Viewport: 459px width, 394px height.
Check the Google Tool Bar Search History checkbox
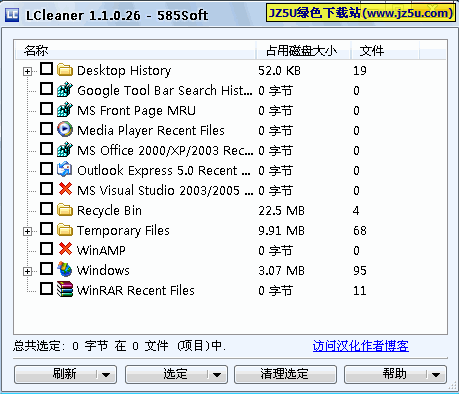pos(46,89)
